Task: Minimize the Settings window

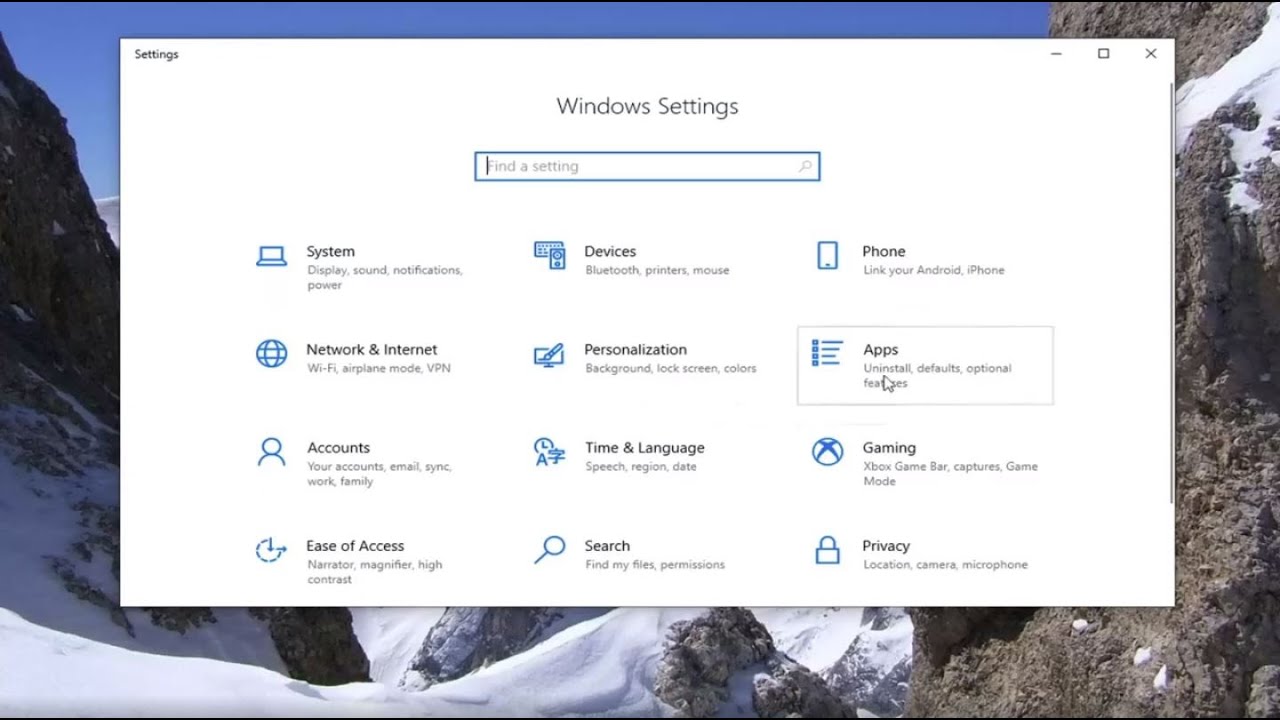Action: pos(1056,54)
